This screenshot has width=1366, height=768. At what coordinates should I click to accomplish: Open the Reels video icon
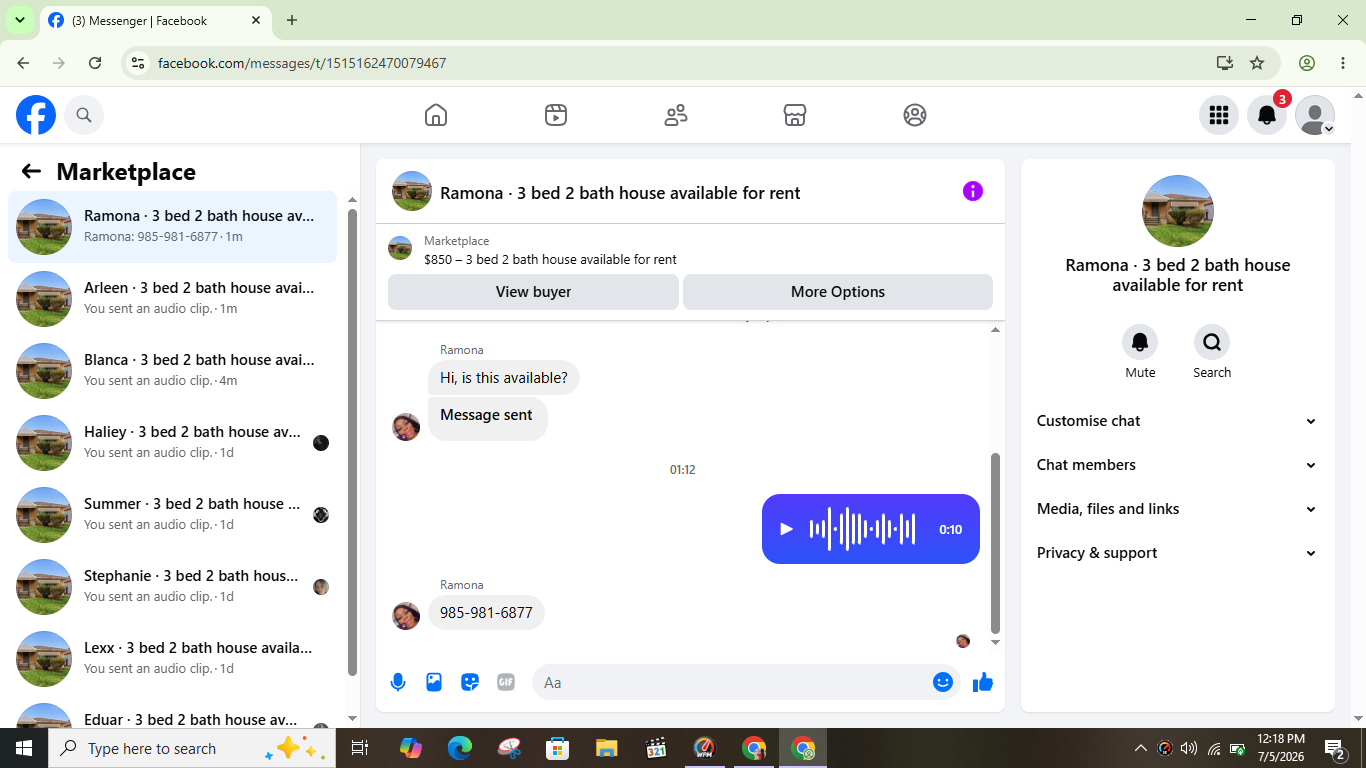point(556,115)
